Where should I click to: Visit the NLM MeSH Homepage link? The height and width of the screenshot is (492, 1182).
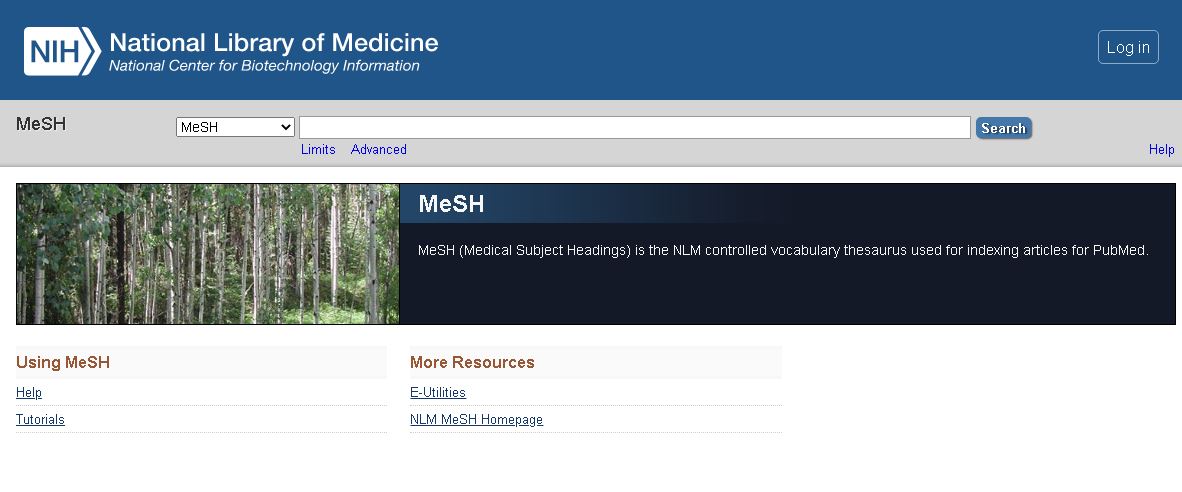[x=476, y=420]
